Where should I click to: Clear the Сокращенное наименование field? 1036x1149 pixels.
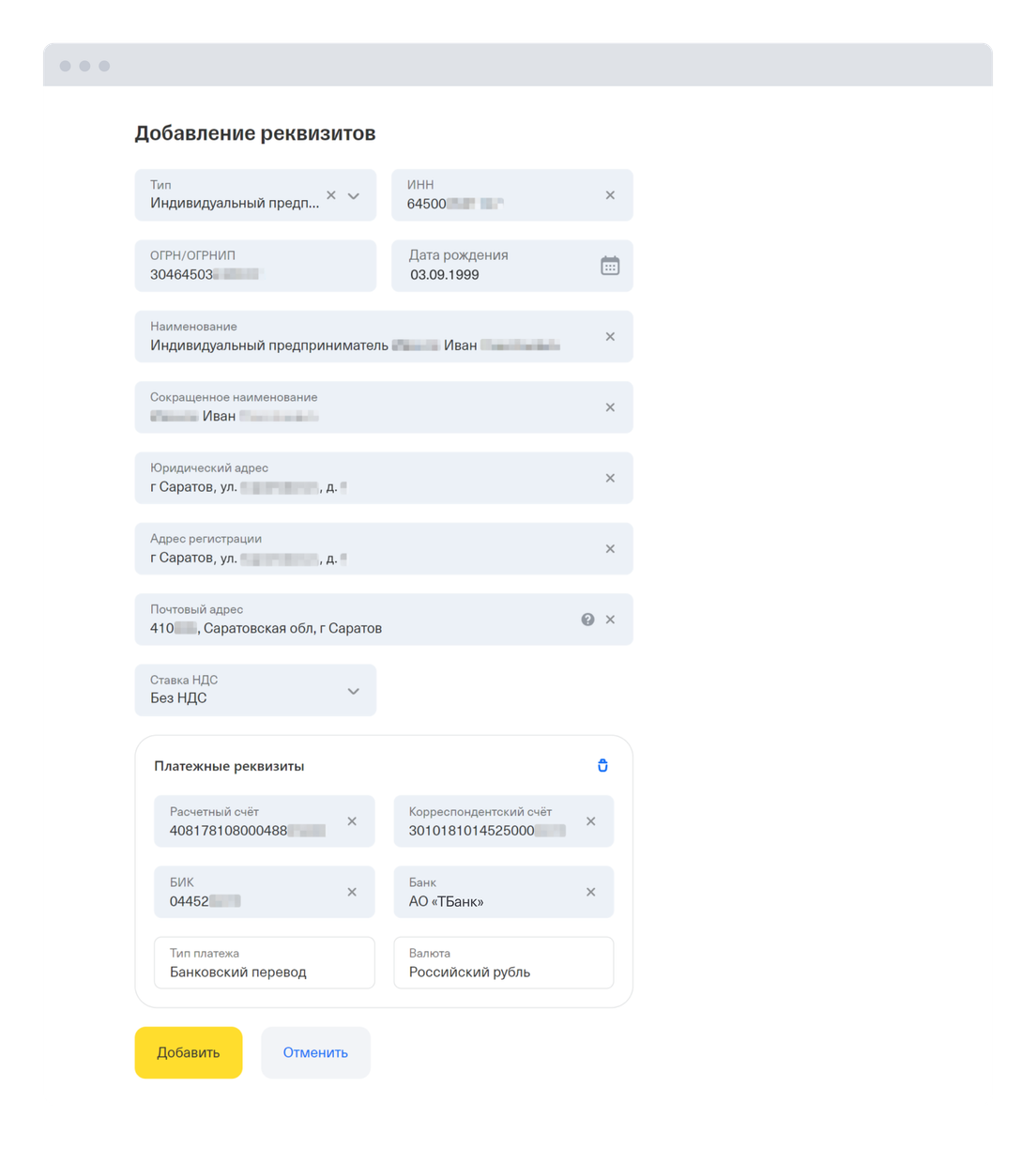click(x=610, y=407)
